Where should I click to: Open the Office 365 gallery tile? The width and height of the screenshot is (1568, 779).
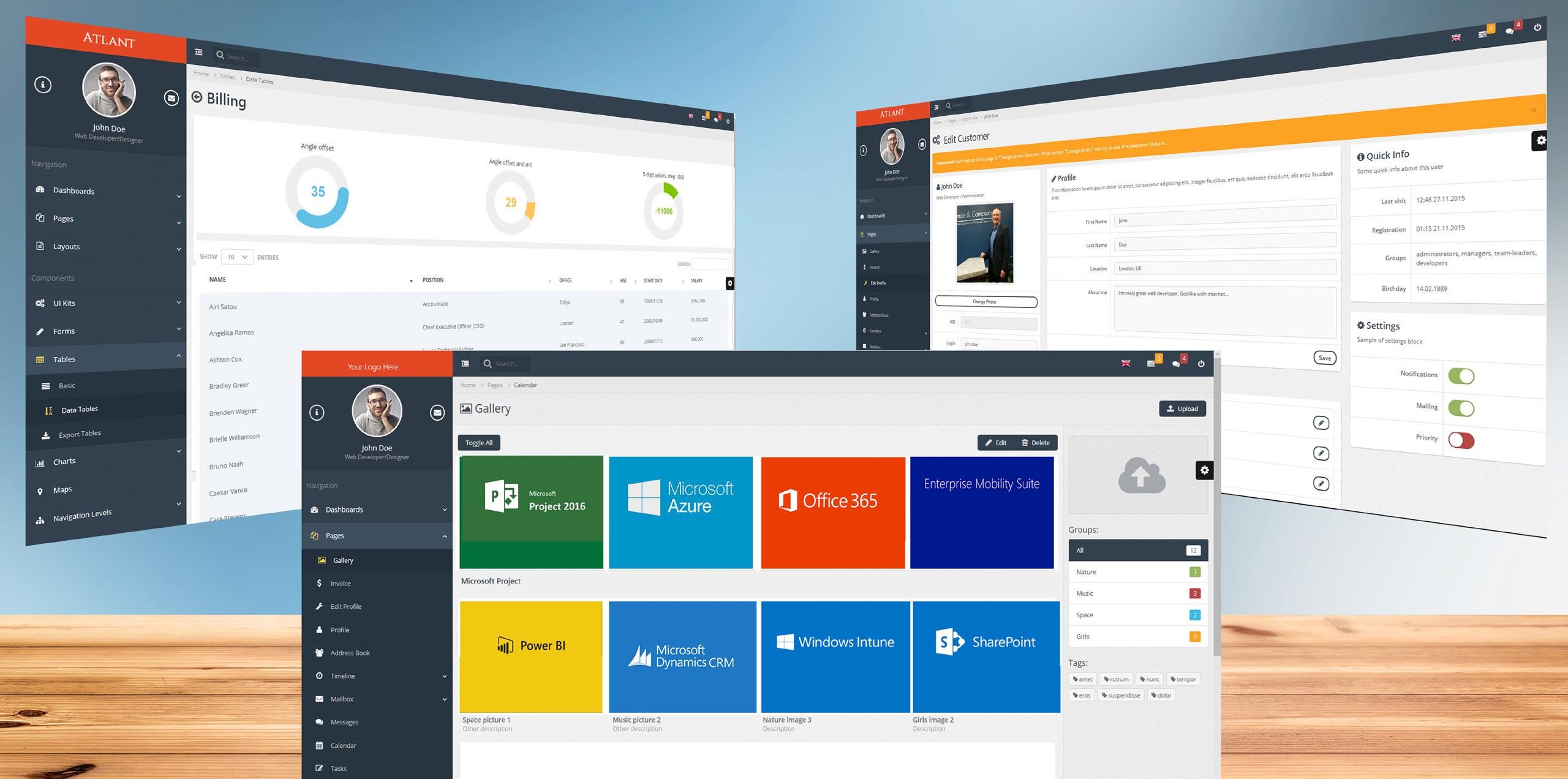click(833, 513)
